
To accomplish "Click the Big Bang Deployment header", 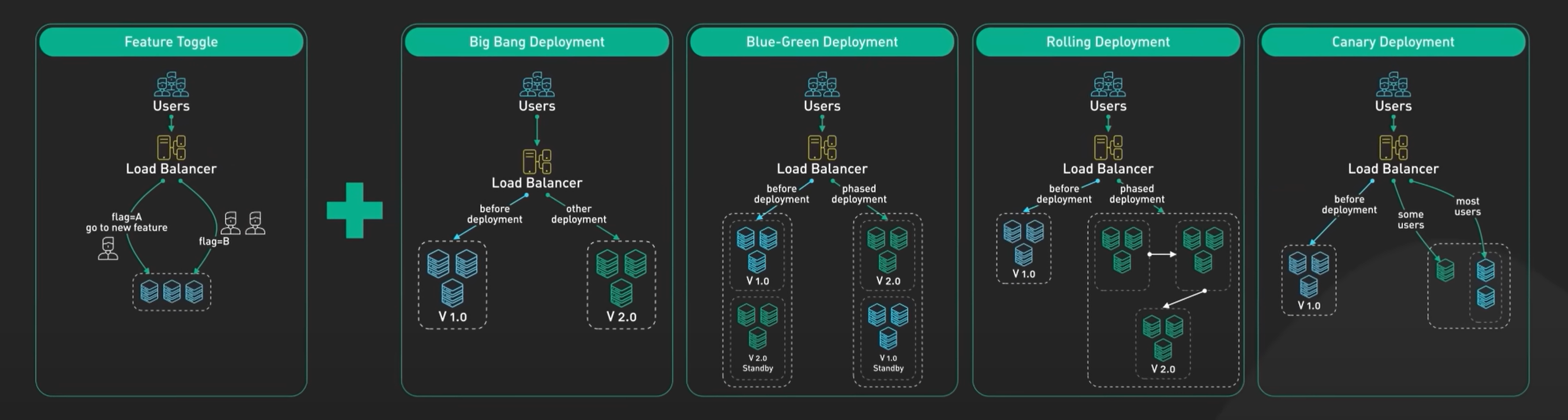I will pos(537,42).
